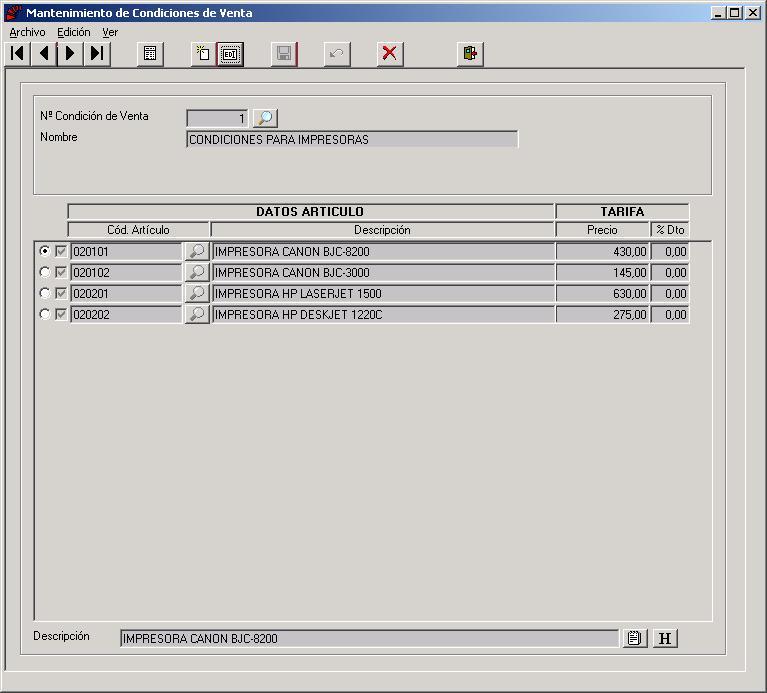Click price cell 430,00
The width and height of the screenshot is (767, 693).
click(603, 251)
